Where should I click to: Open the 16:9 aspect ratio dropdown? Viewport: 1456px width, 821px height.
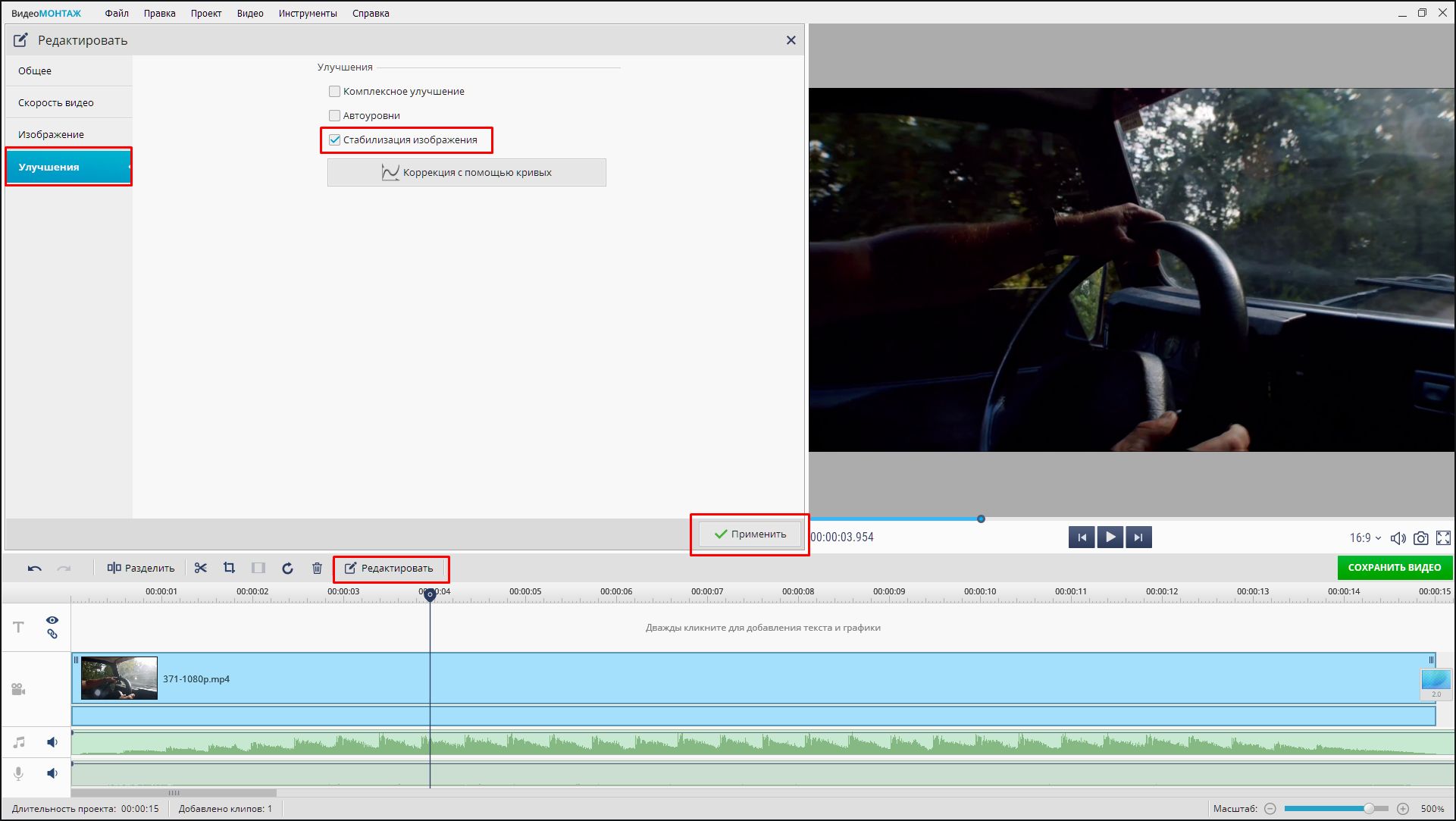click(x=1365, y=537)
